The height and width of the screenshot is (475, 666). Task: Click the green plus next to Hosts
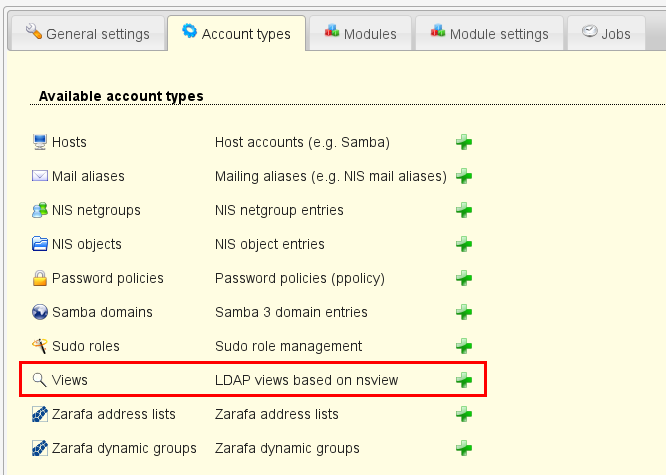tap(464, 142)
